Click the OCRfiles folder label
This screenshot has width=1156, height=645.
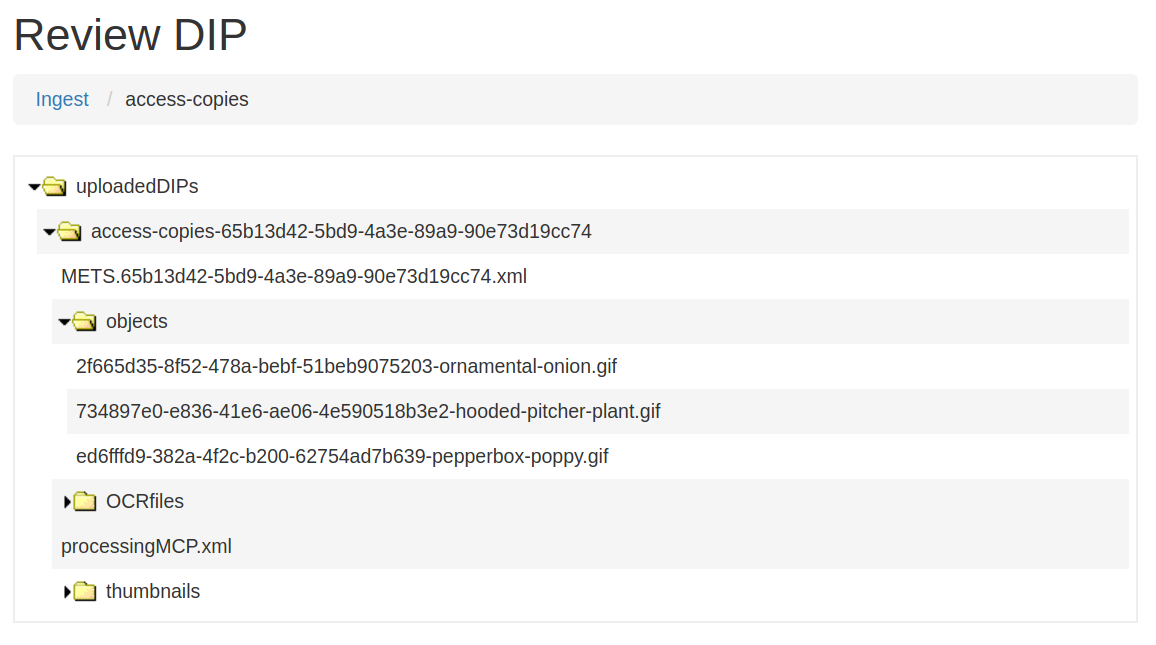145,502
